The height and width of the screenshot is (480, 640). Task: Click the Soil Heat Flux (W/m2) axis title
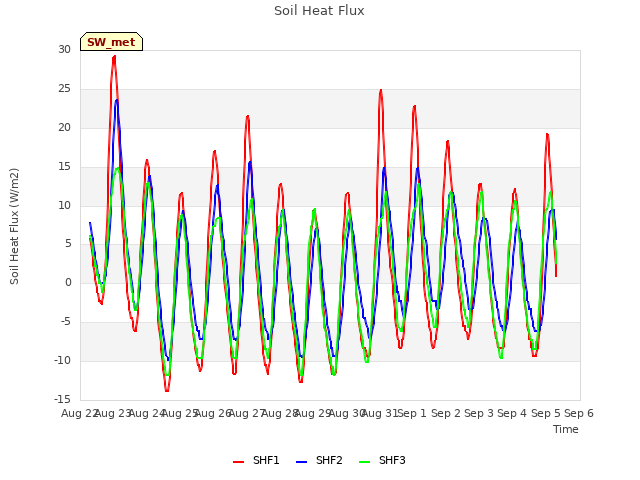tap(15, 226)
